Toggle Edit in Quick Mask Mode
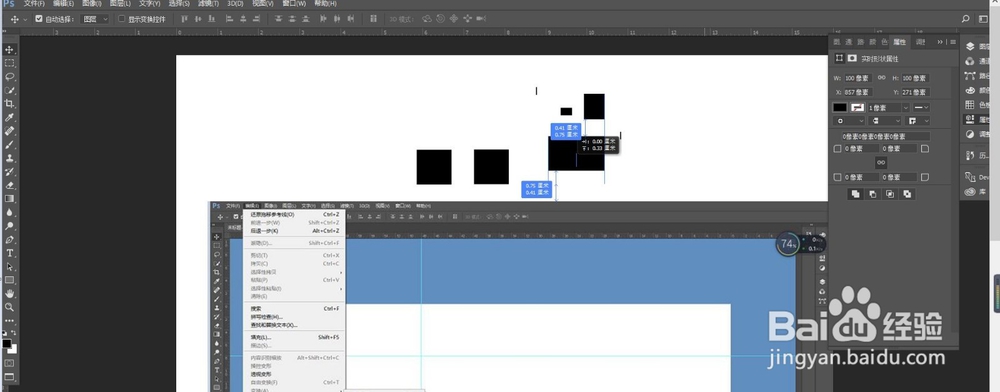 click(10, 363)
